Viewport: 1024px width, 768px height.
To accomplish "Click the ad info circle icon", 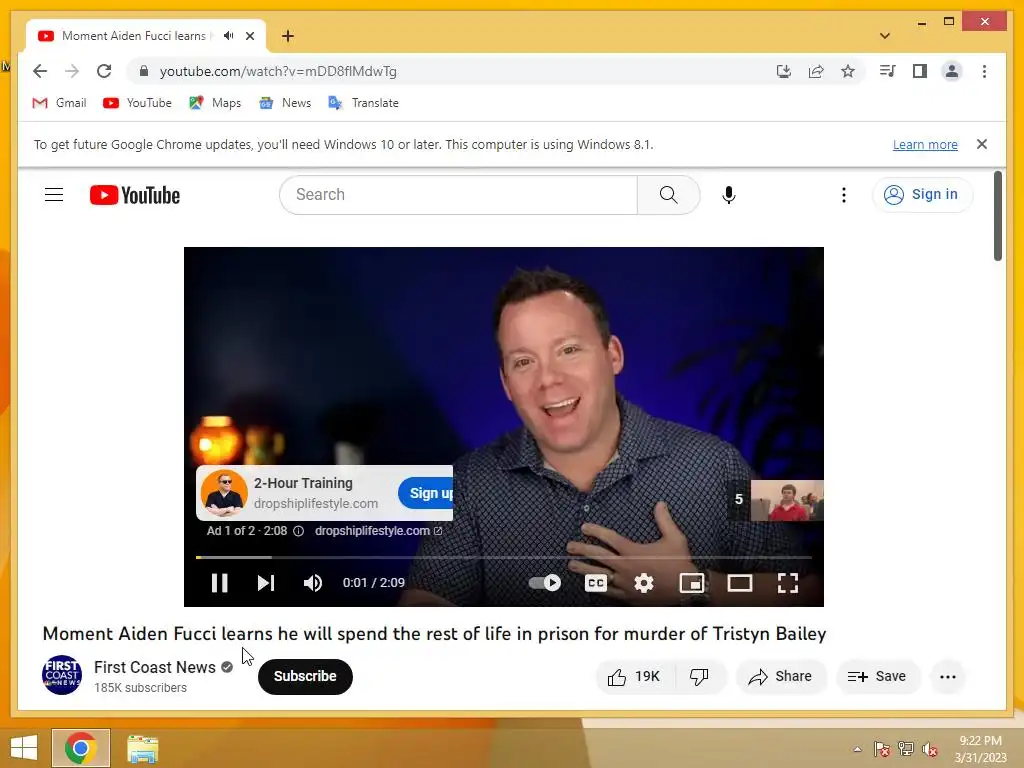I will tap(298, 531).
